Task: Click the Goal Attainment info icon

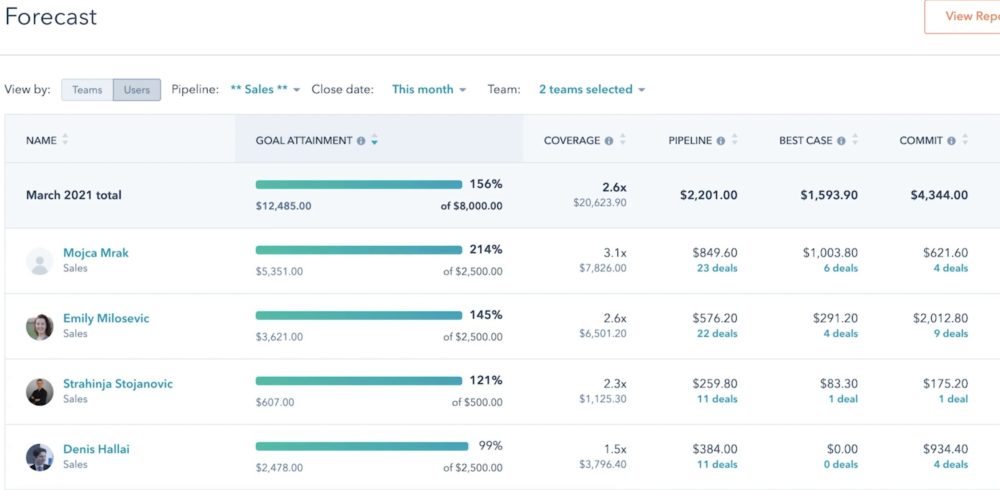Action: click(x=361, y=141)
